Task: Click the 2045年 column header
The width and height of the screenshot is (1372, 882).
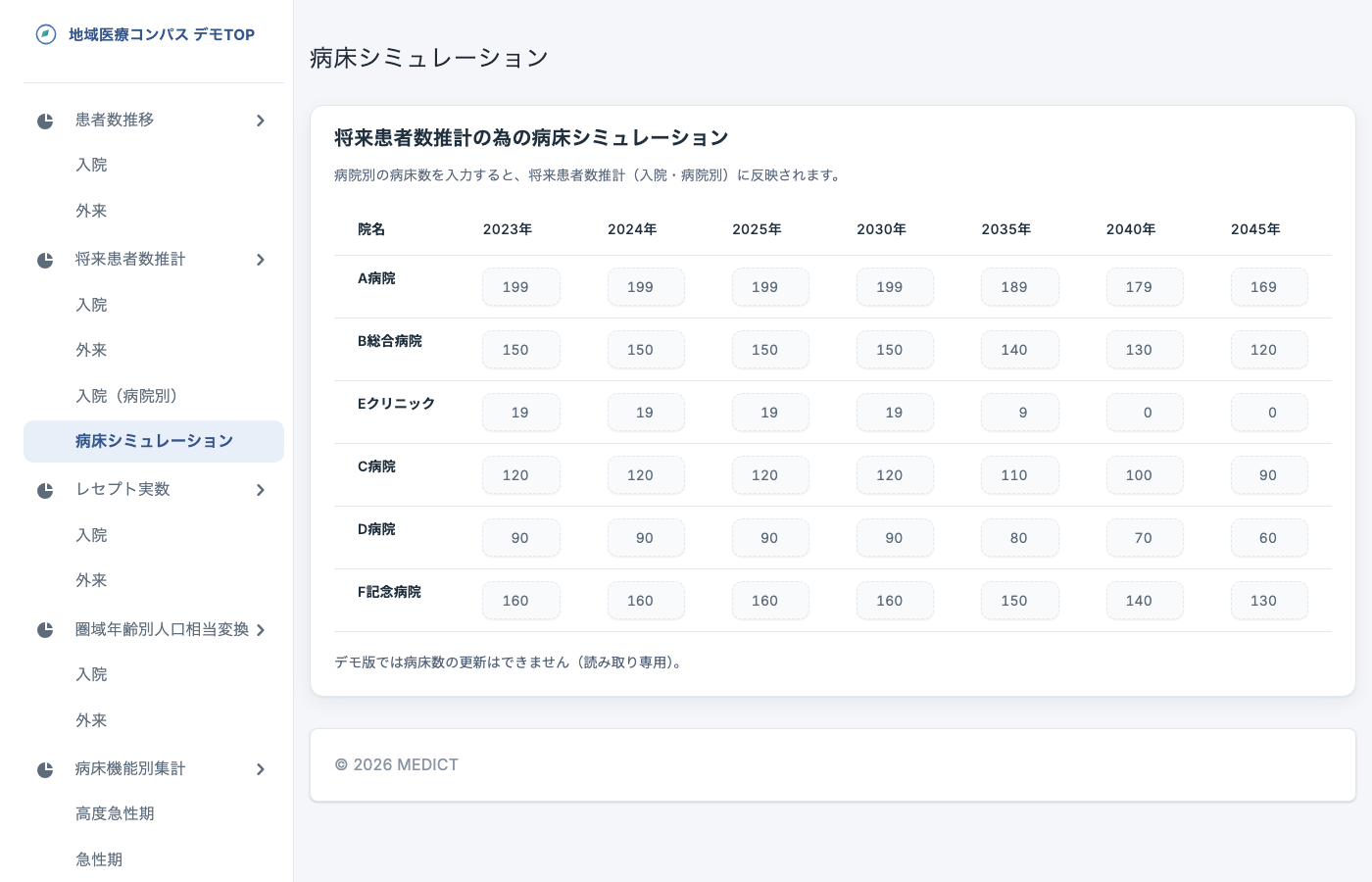Action: coord(1255,229)
